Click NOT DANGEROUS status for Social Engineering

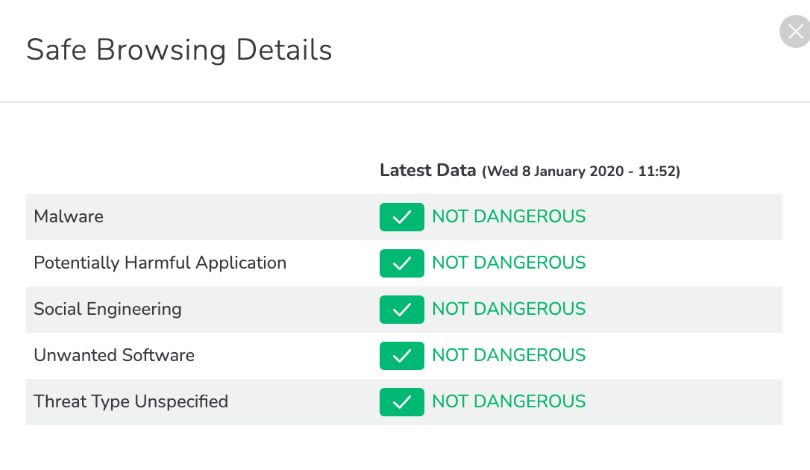click(509, 309)
